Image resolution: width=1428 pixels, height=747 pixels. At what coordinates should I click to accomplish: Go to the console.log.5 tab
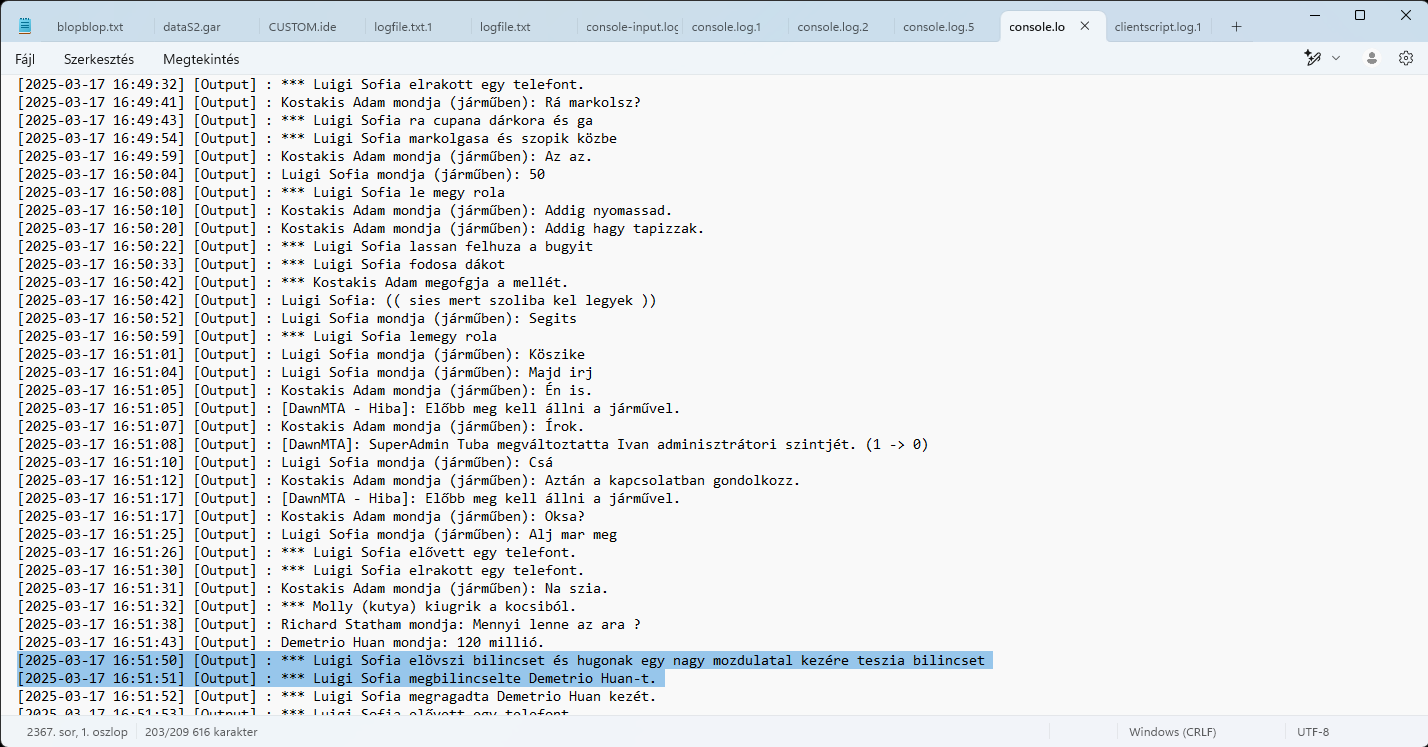pyautogui.click(x=937, y=27)
